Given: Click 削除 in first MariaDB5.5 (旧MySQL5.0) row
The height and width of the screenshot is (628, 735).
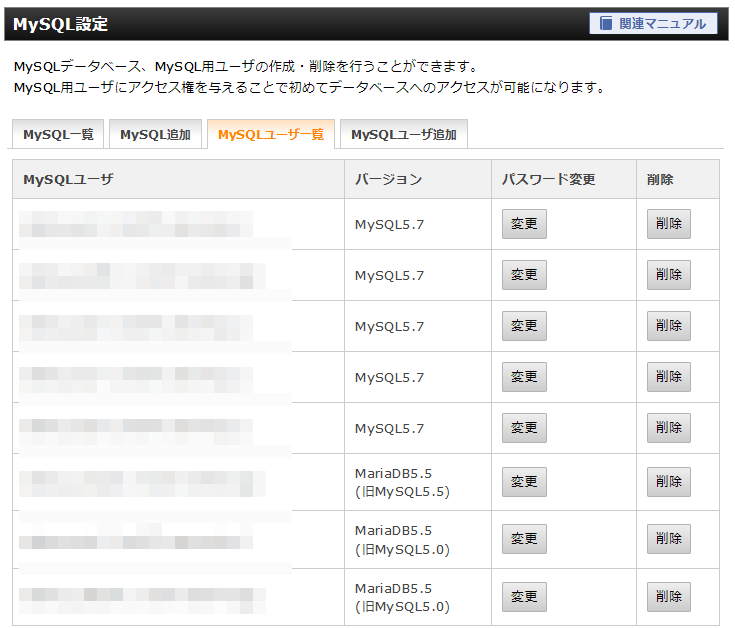Looking at the screenshot, I should (x=669, y=539).
